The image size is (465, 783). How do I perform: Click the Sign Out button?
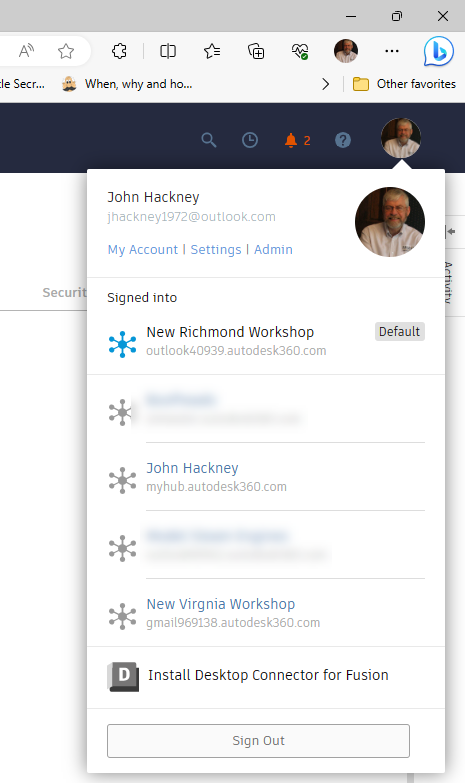point(258,741)
